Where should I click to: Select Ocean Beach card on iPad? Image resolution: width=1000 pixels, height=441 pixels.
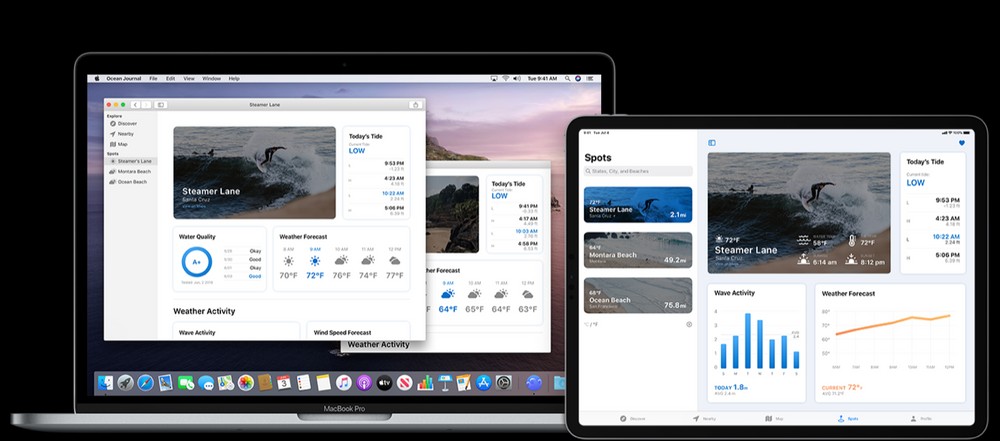pyautogui.click(x=638, y=295)
